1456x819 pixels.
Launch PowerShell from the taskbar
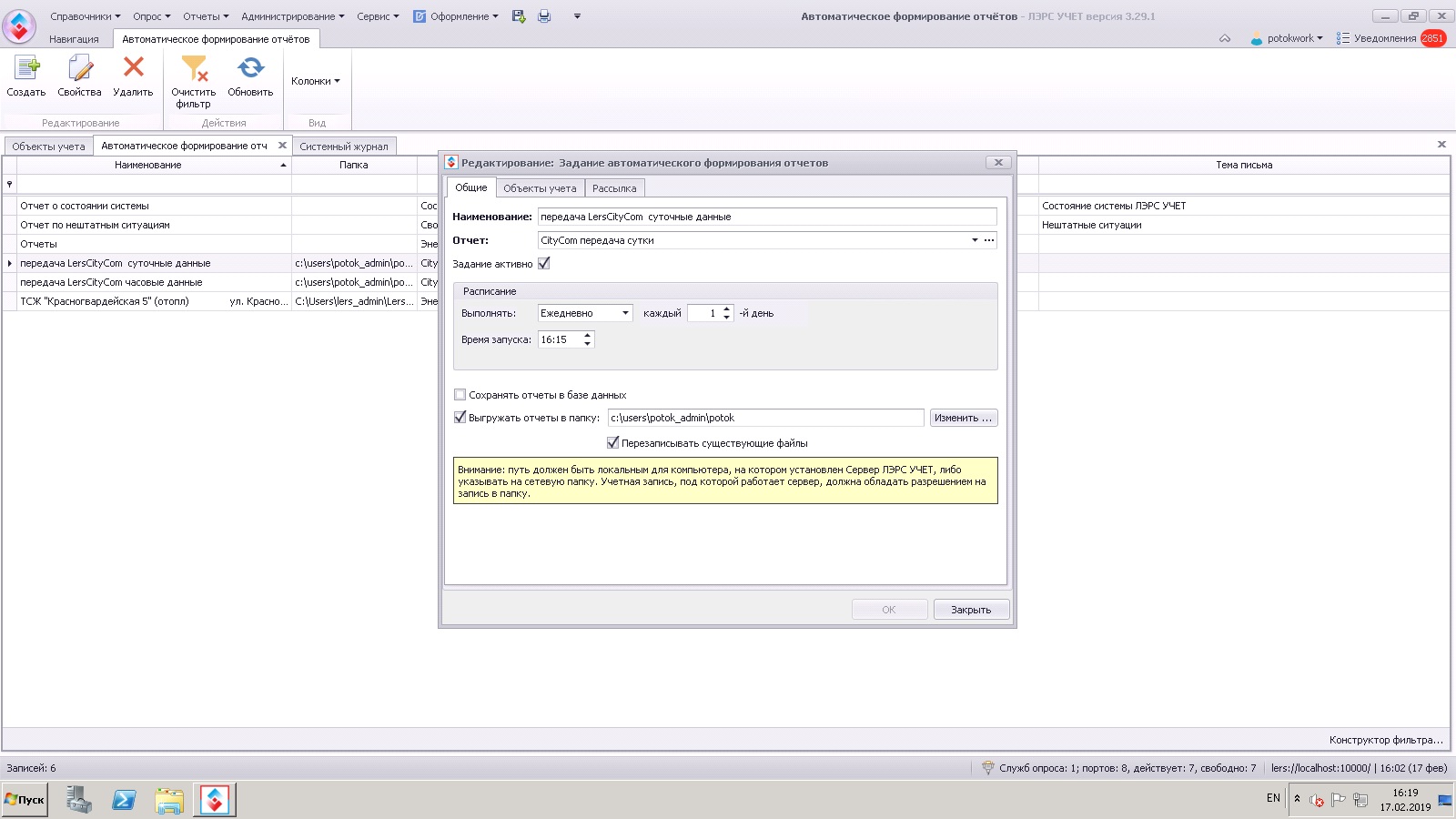pyautogui.click(x=125, y=800)
